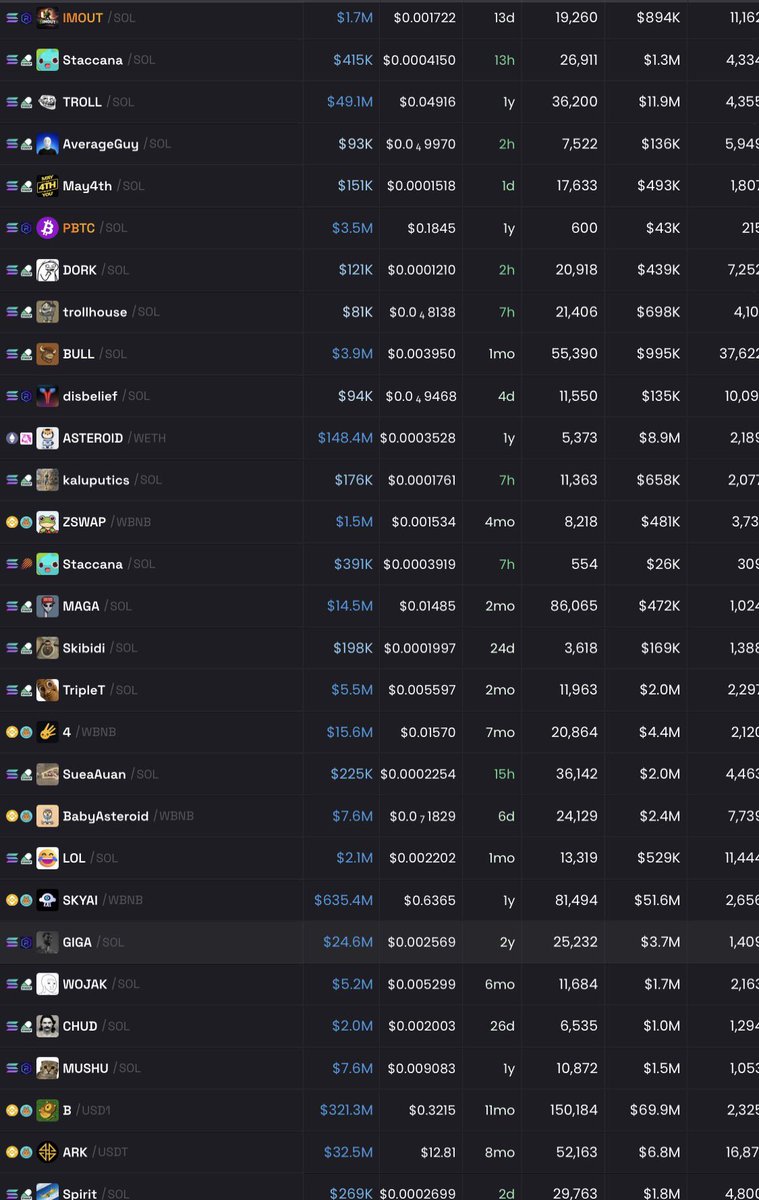Click the WOJAK token logo

(x=47, y=984)
